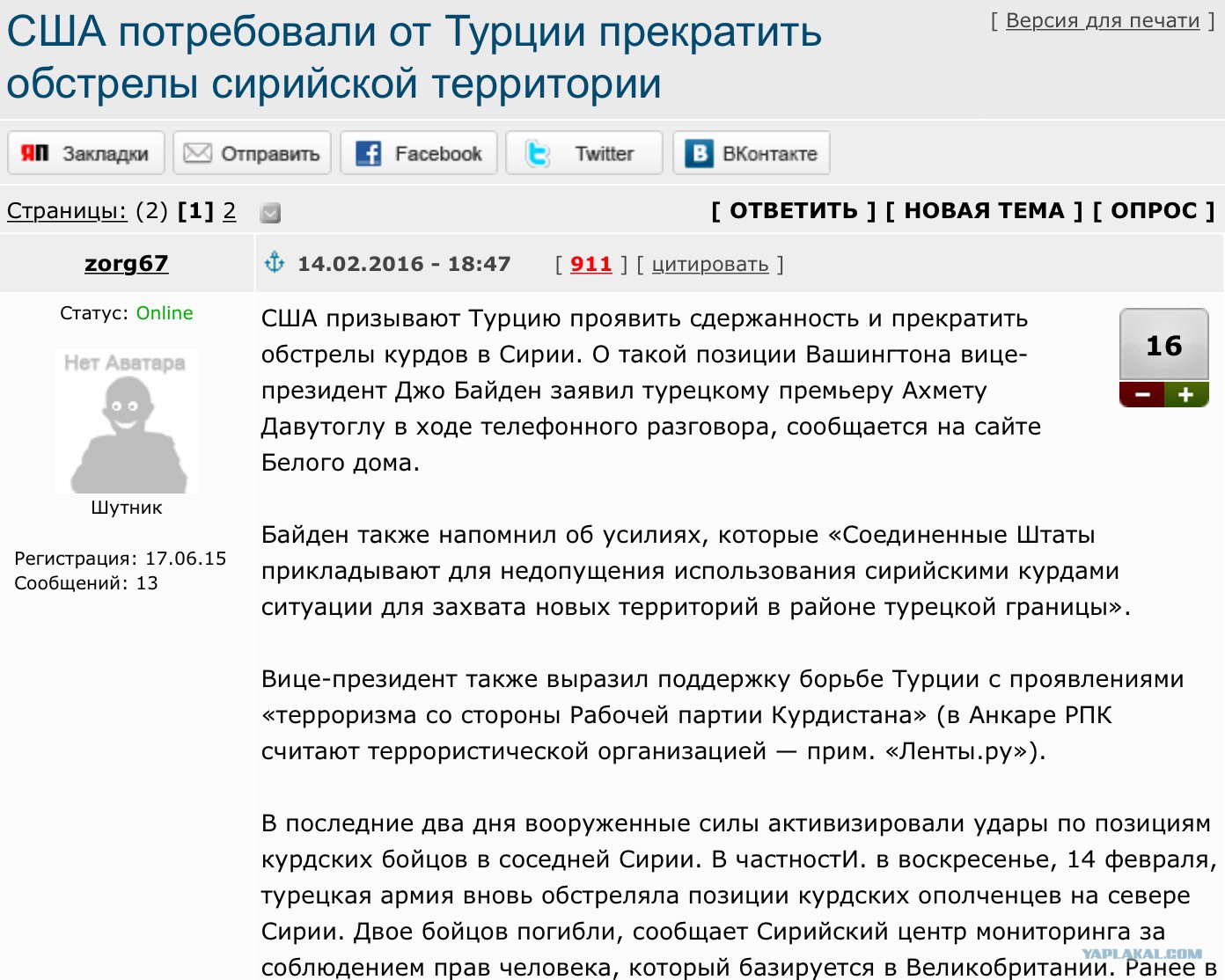The image size is (1225, 980).
Task: Click ОТВЕТИТЬ to reply
Action: tap(794, 211)
